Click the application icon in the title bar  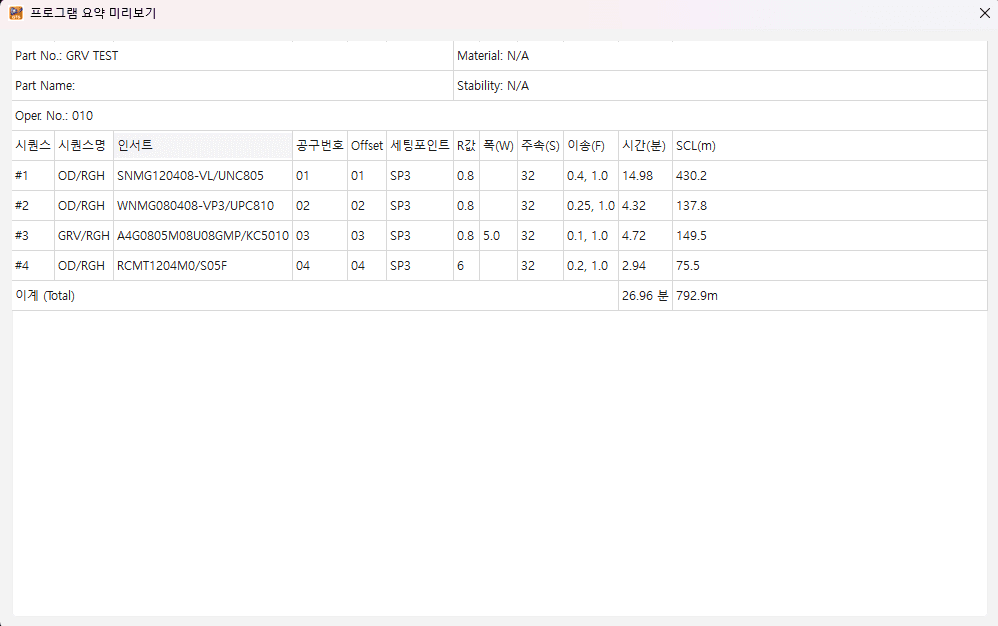(x=16, y=13)
